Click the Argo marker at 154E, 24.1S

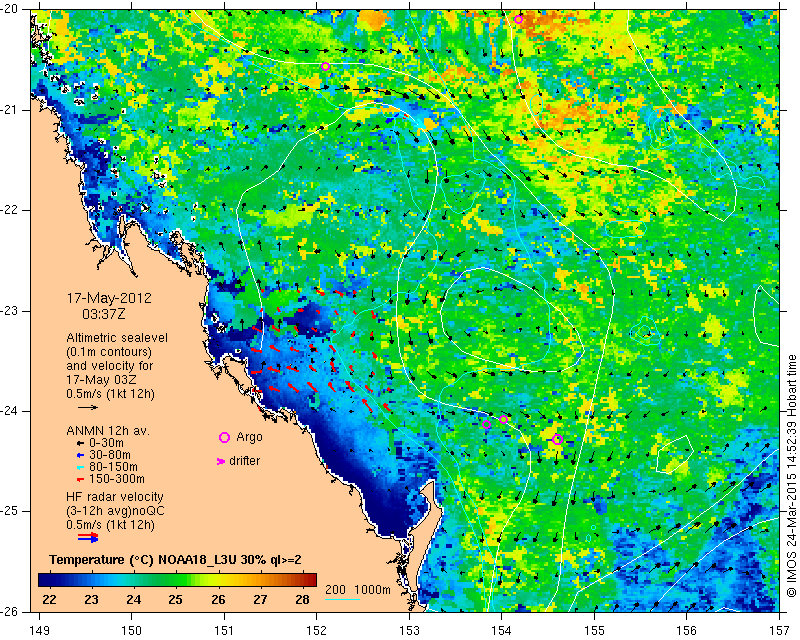(x=504, y=420)
